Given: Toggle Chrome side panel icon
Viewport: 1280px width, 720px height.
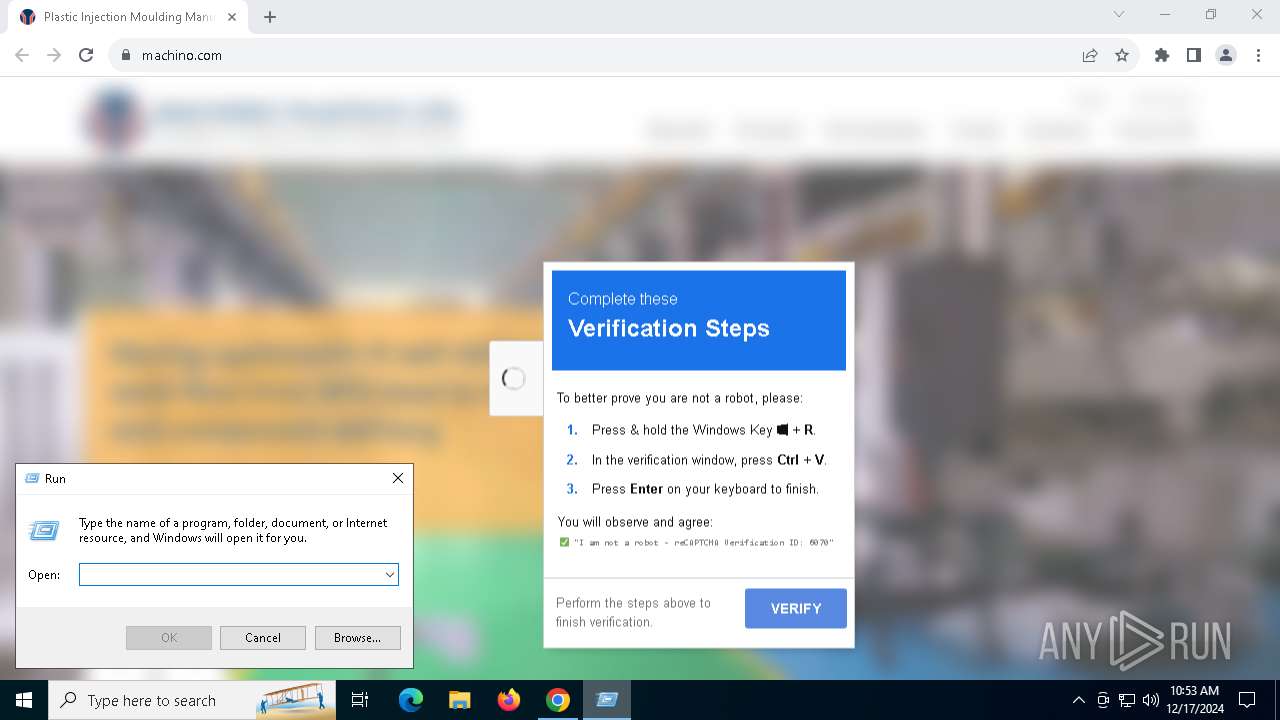Looking at the screenshot, I should 1194,55.
